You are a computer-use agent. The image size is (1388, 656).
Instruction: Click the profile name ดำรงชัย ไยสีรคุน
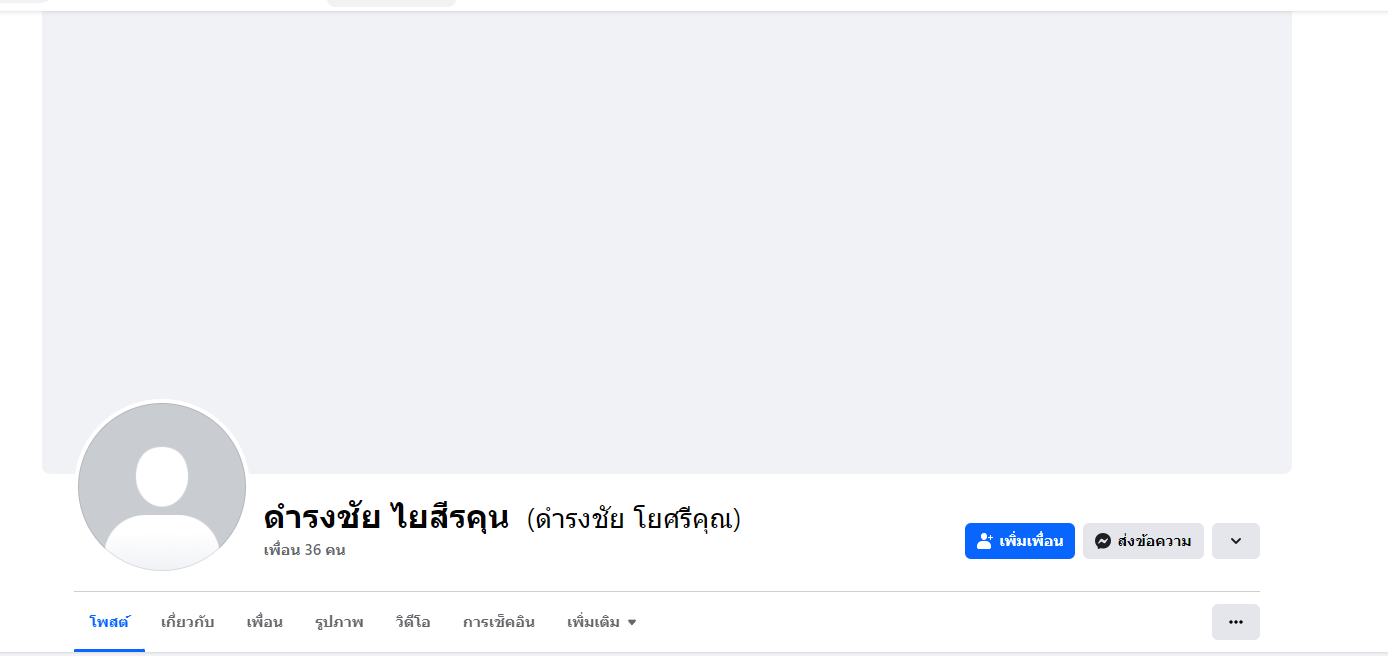386,518
